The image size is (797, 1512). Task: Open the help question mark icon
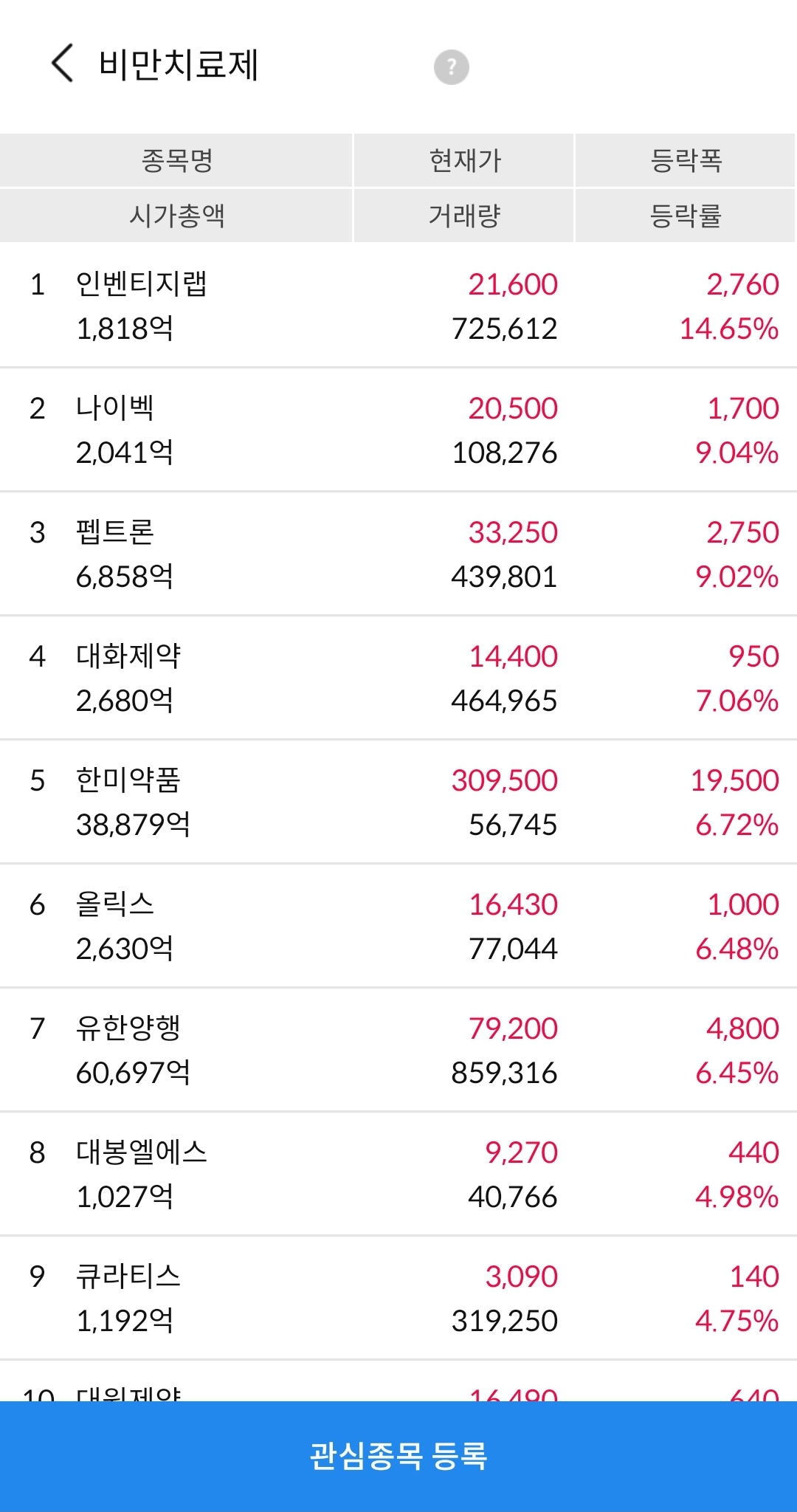[x=451, y=67]
